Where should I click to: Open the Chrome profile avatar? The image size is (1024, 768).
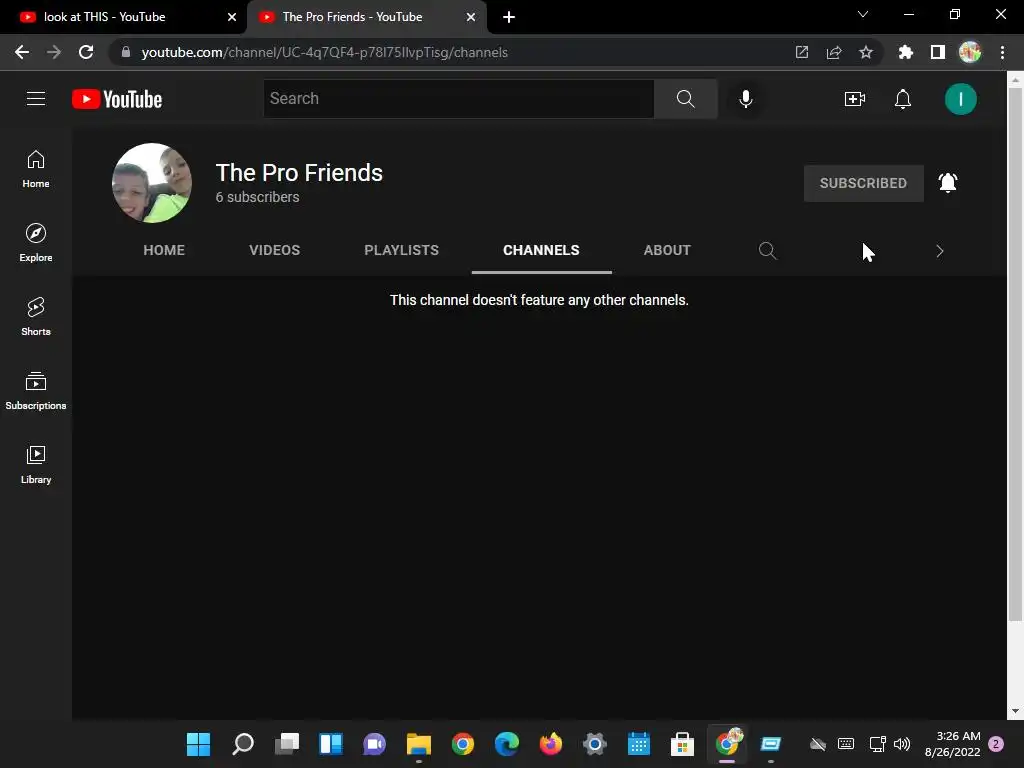click(970, 52)
